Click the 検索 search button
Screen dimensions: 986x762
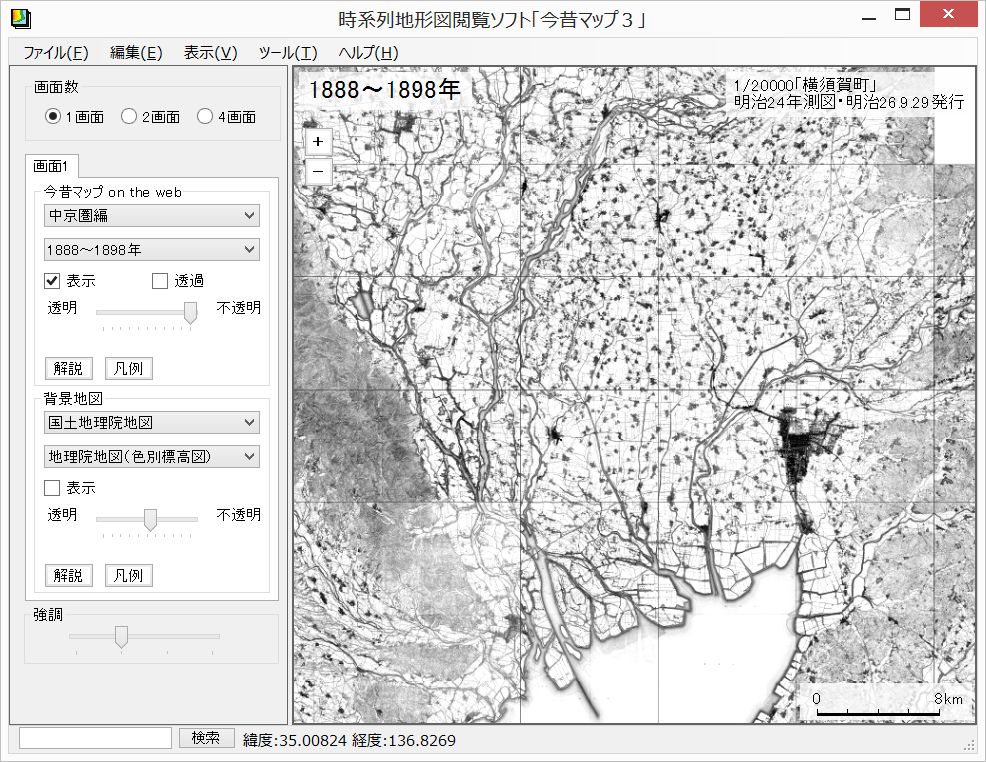pos(206,738)
